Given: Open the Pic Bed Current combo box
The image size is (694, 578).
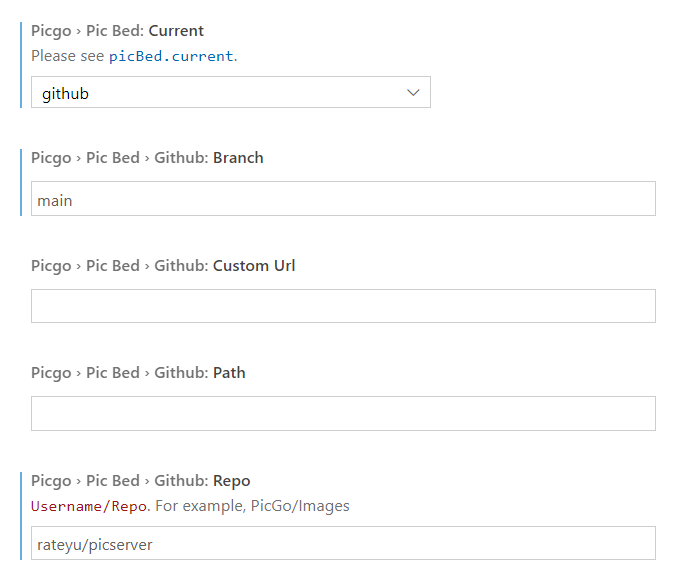Looking at the screenshot, I should (230, 93).
